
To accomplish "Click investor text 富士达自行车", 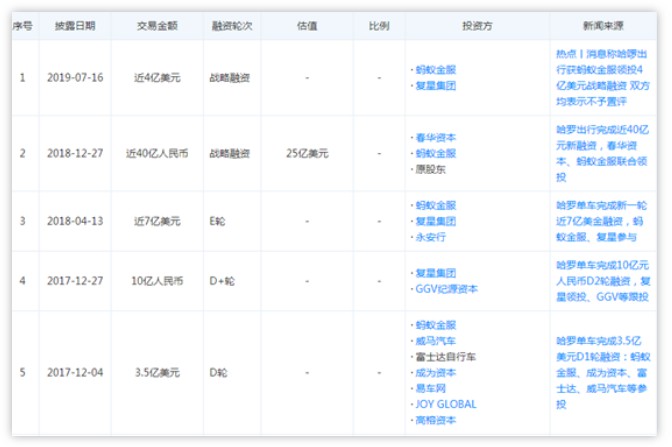I will click(x=446, y=357).
